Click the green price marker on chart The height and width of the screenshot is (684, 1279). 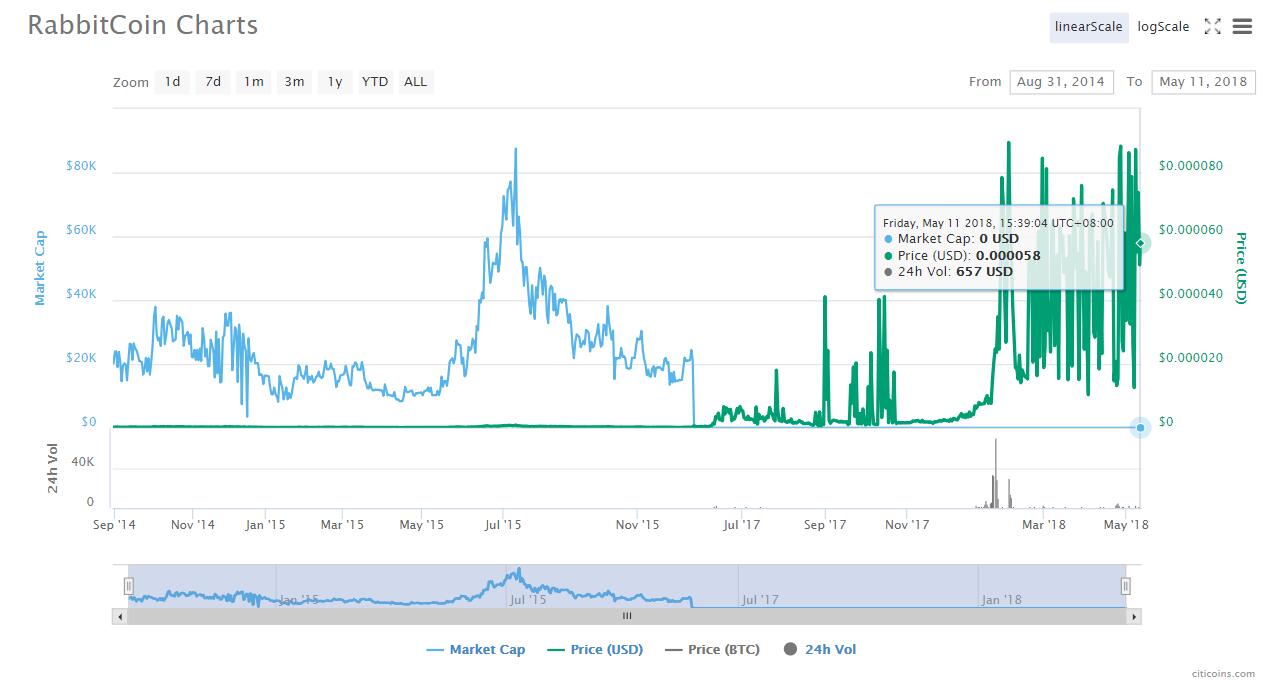pyautogui.click(x=1141, y=243)
